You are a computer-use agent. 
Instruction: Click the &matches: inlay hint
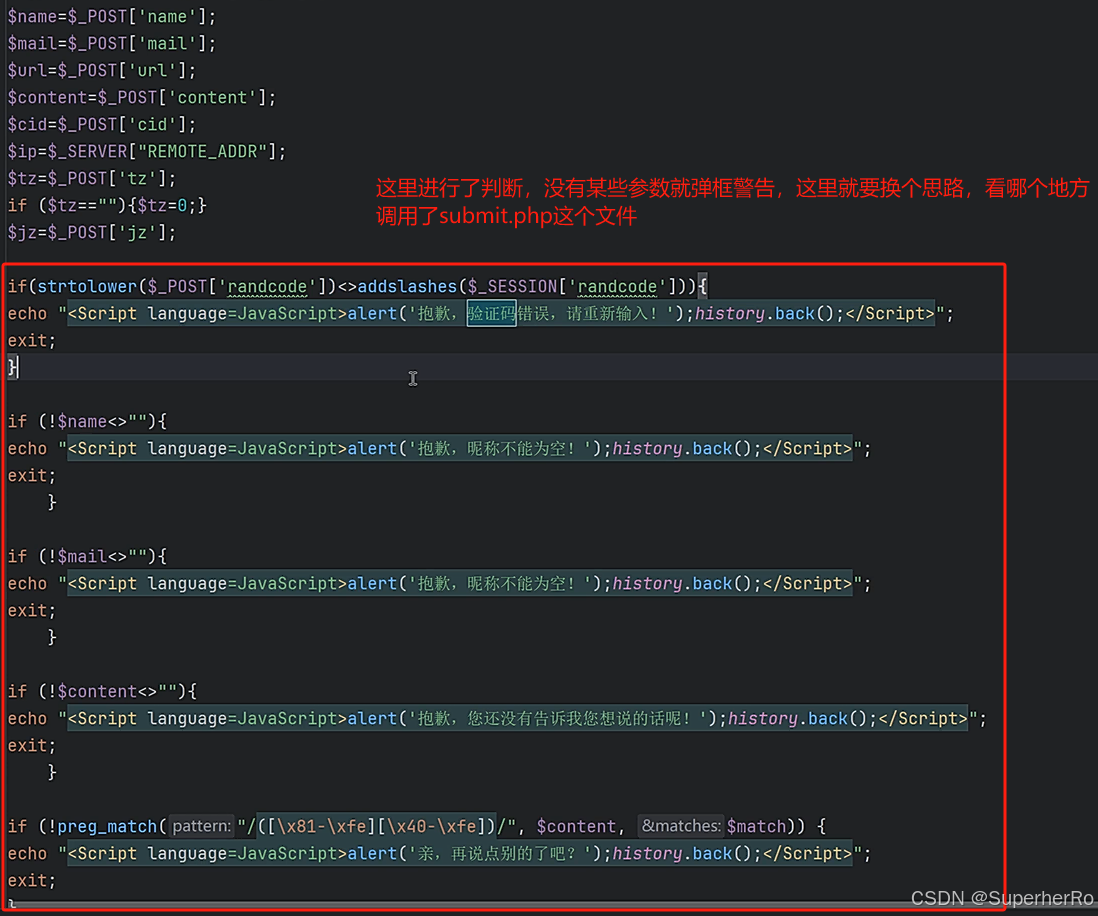pos(681,826)
